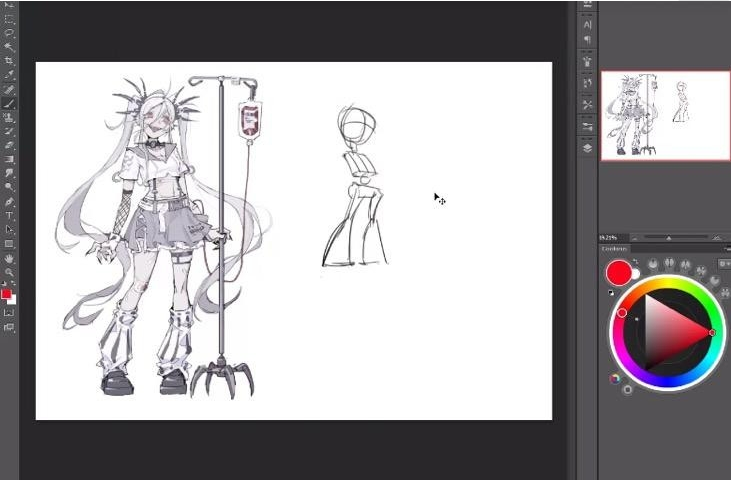Toggle Quick Mask mode

point(10,312)
